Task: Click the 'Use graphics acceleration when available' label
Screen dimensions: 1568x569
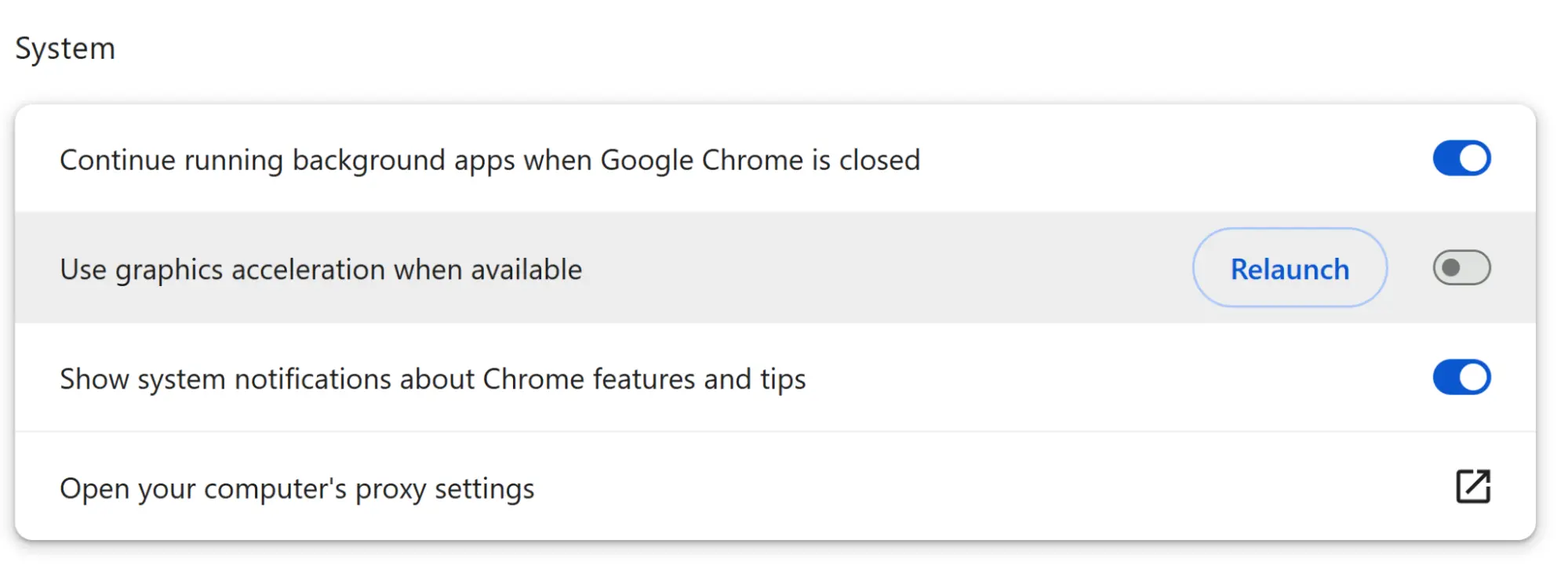Action: pos(321,270)
